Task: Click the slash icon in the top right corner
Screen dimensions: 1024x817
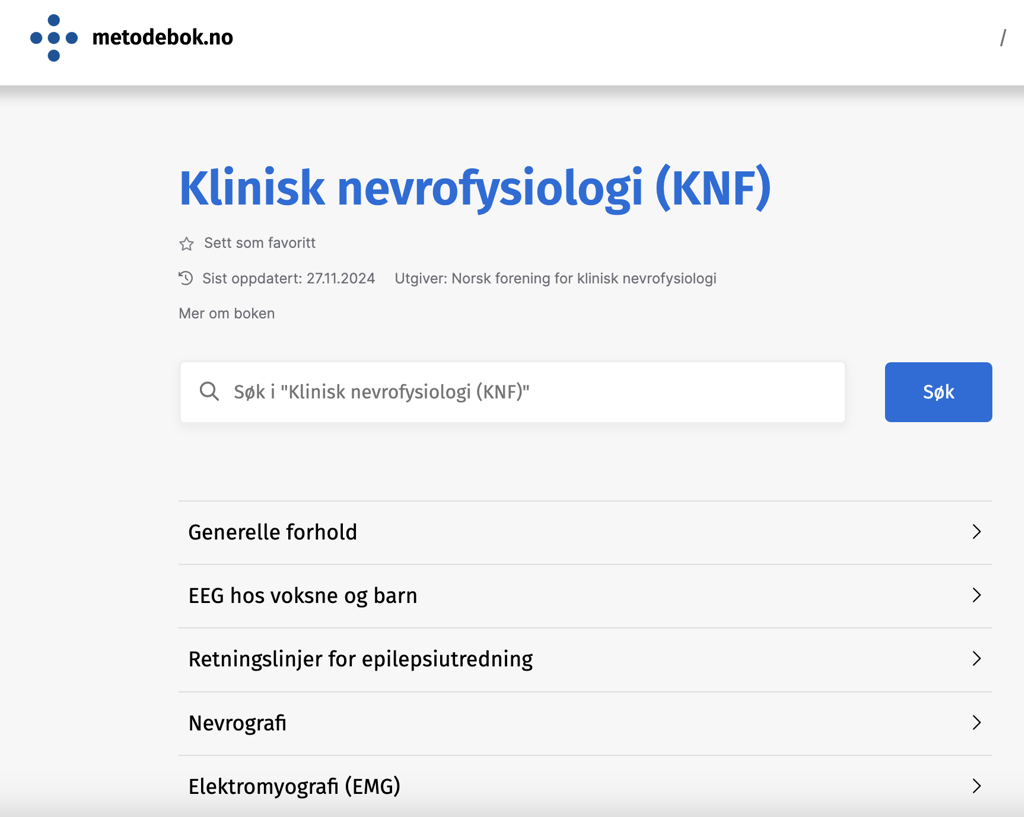Action: coord(1003,37)
